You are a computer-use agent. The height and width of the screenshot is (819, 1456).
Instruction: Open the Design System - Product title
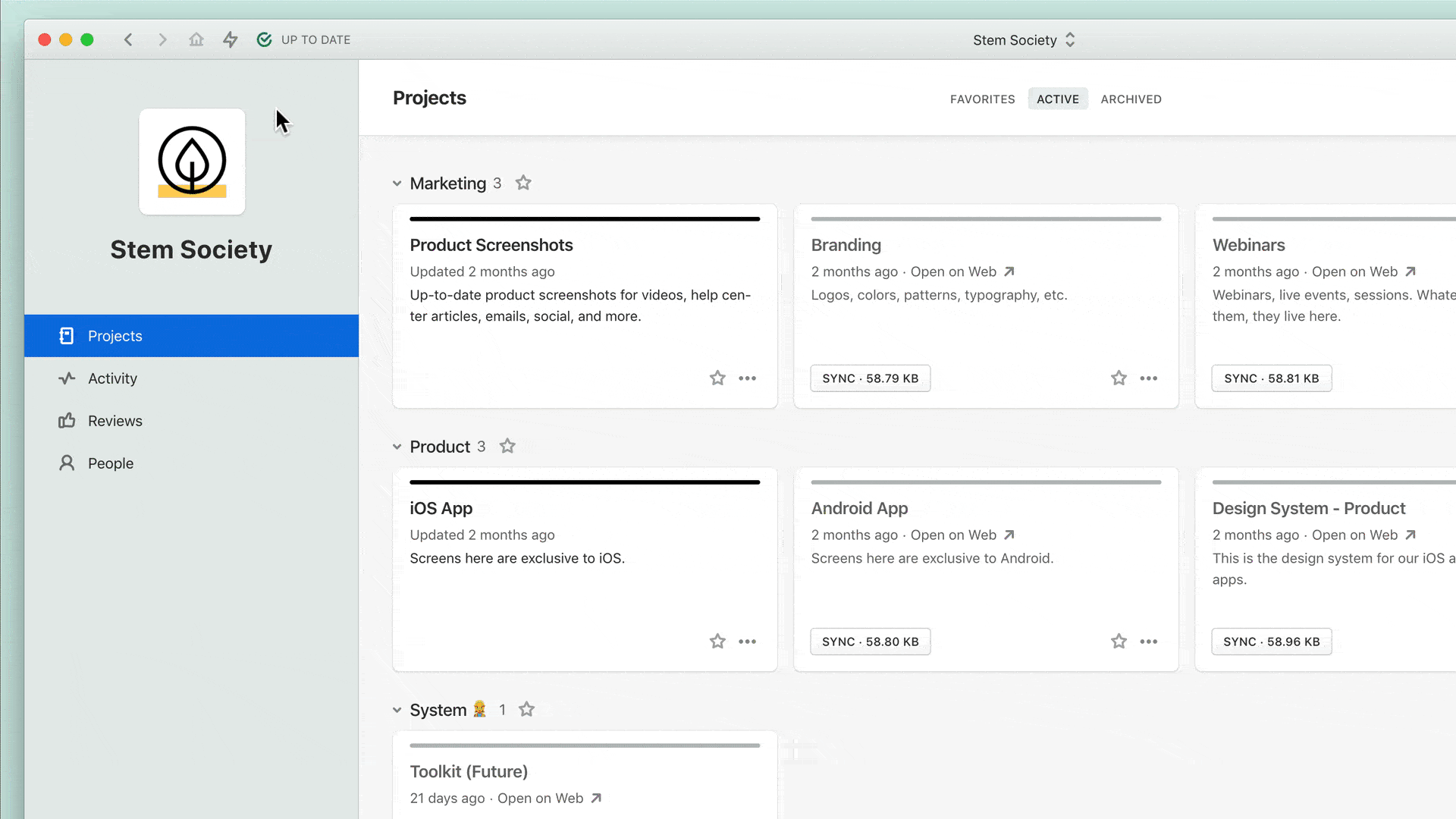point(1309,508)
